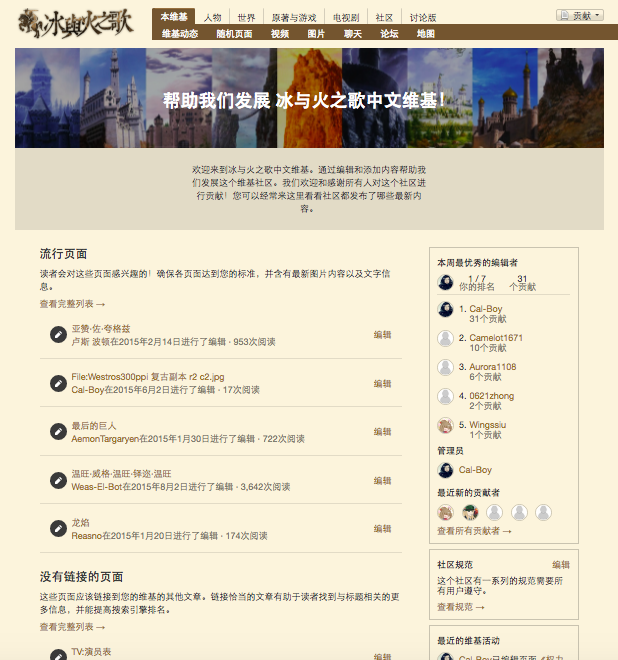Click third avatar under 最近新的贡献者

(495, 512)
